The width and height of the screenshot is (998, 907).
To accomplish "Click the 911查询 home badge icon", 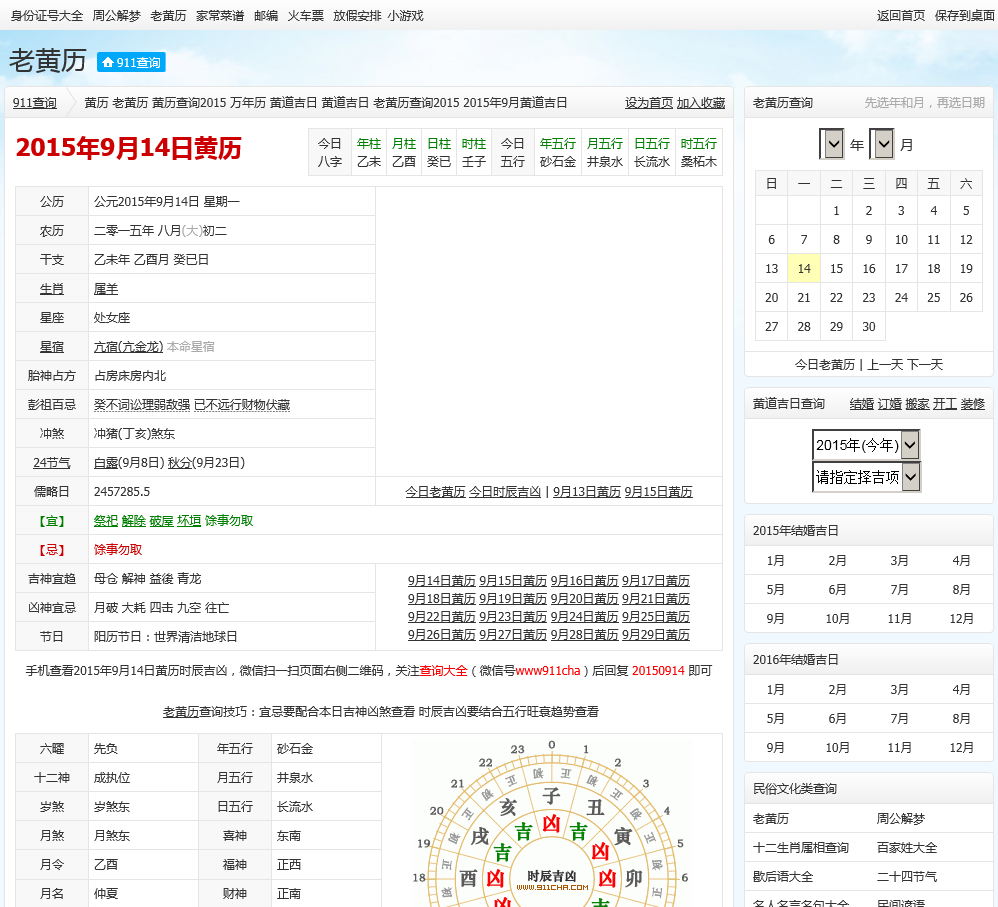I will coord(131,62).
